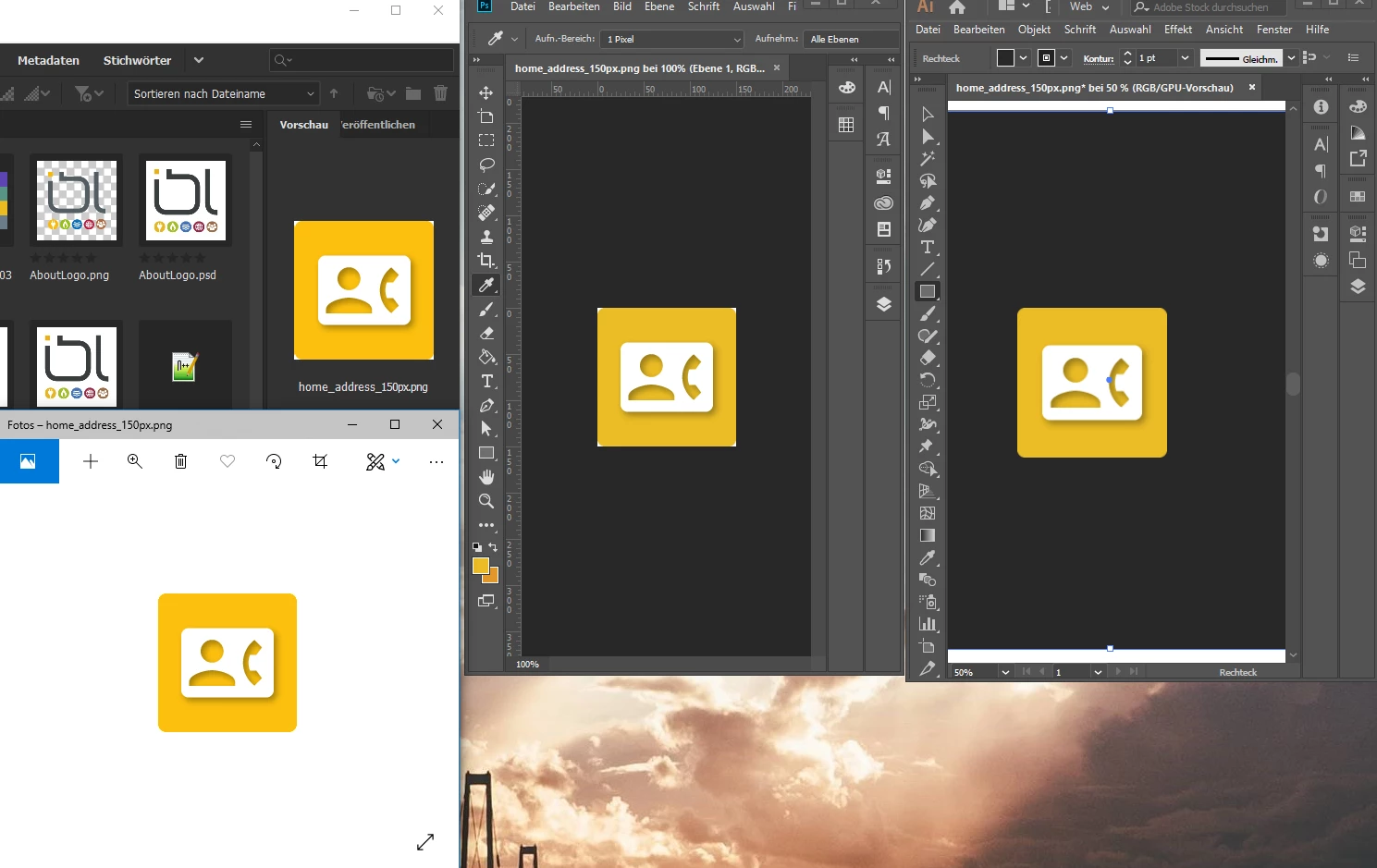Click the Adobe Stock search field in Illustrator

coord(1210,7)
